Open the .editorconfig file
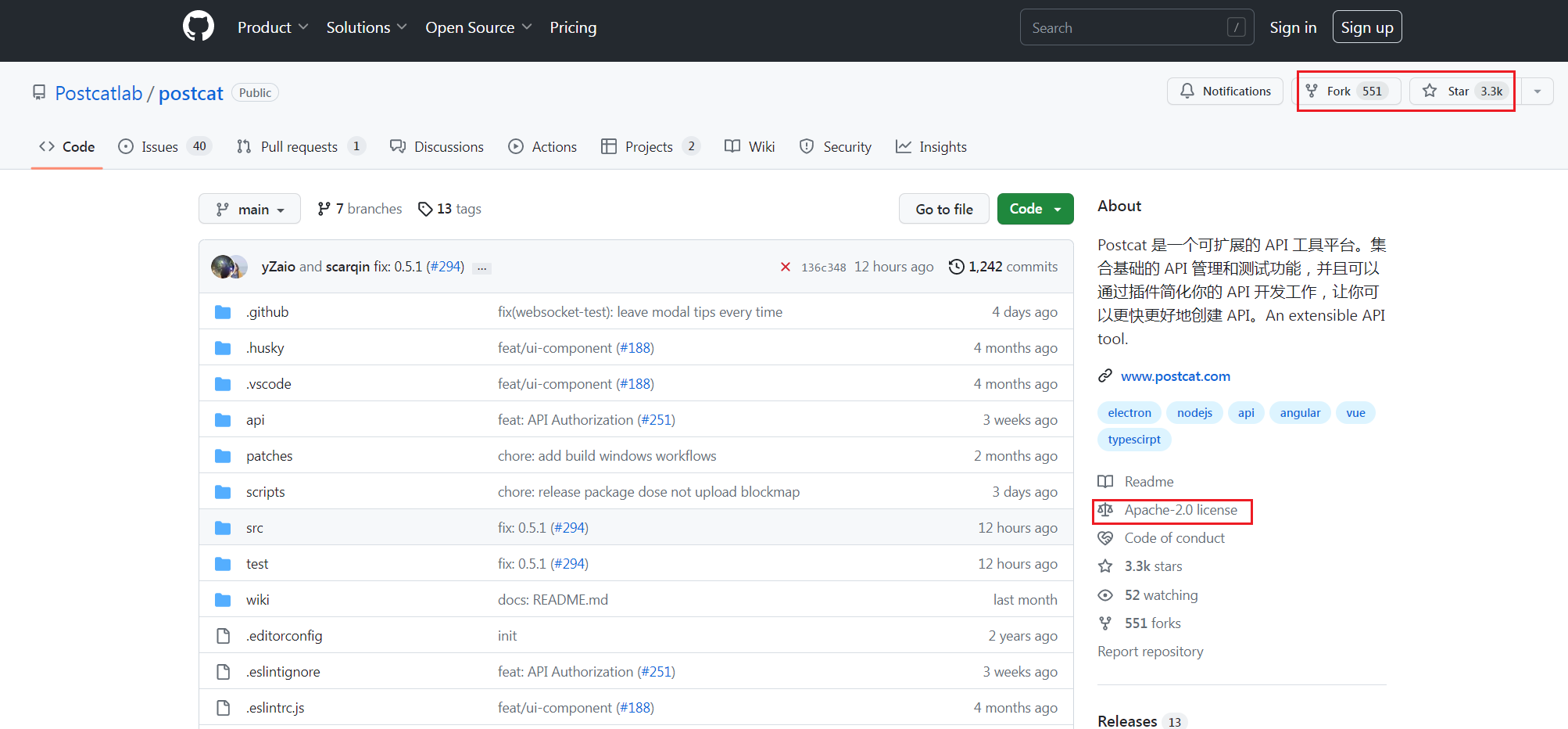The height and width of the screenshot is (729, 1568). point(284,636)
